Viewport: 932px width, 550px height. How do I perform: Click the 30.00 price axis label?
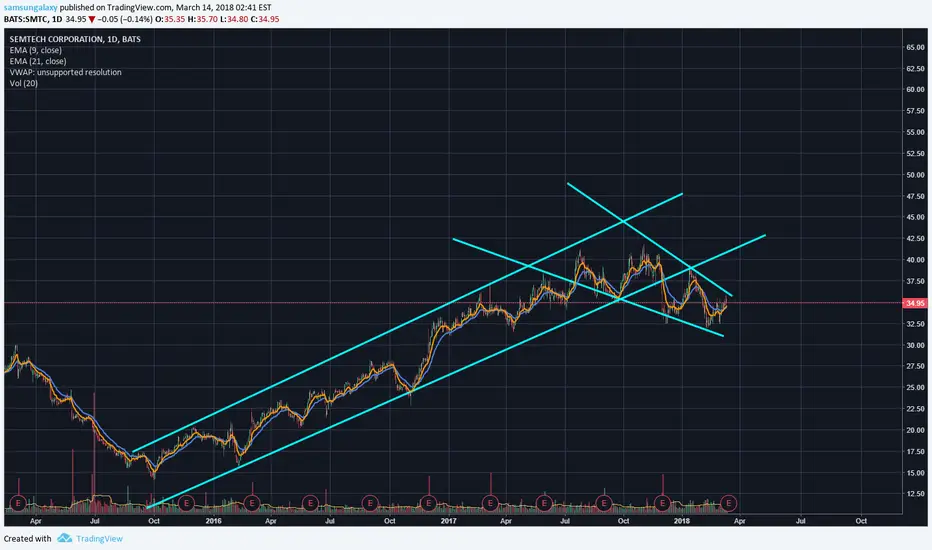[x=915, y=345]
